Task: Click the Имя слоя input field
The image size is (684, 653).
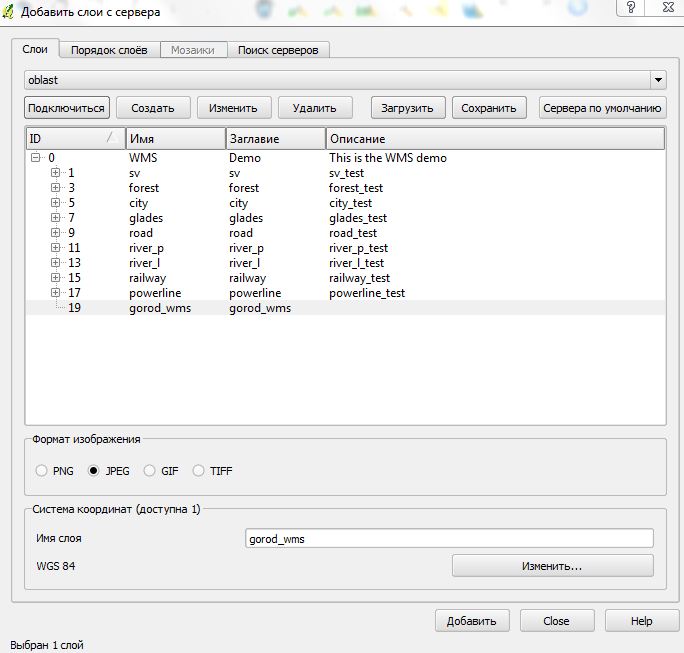Action: pyautogui.click(x=449, y=538)
